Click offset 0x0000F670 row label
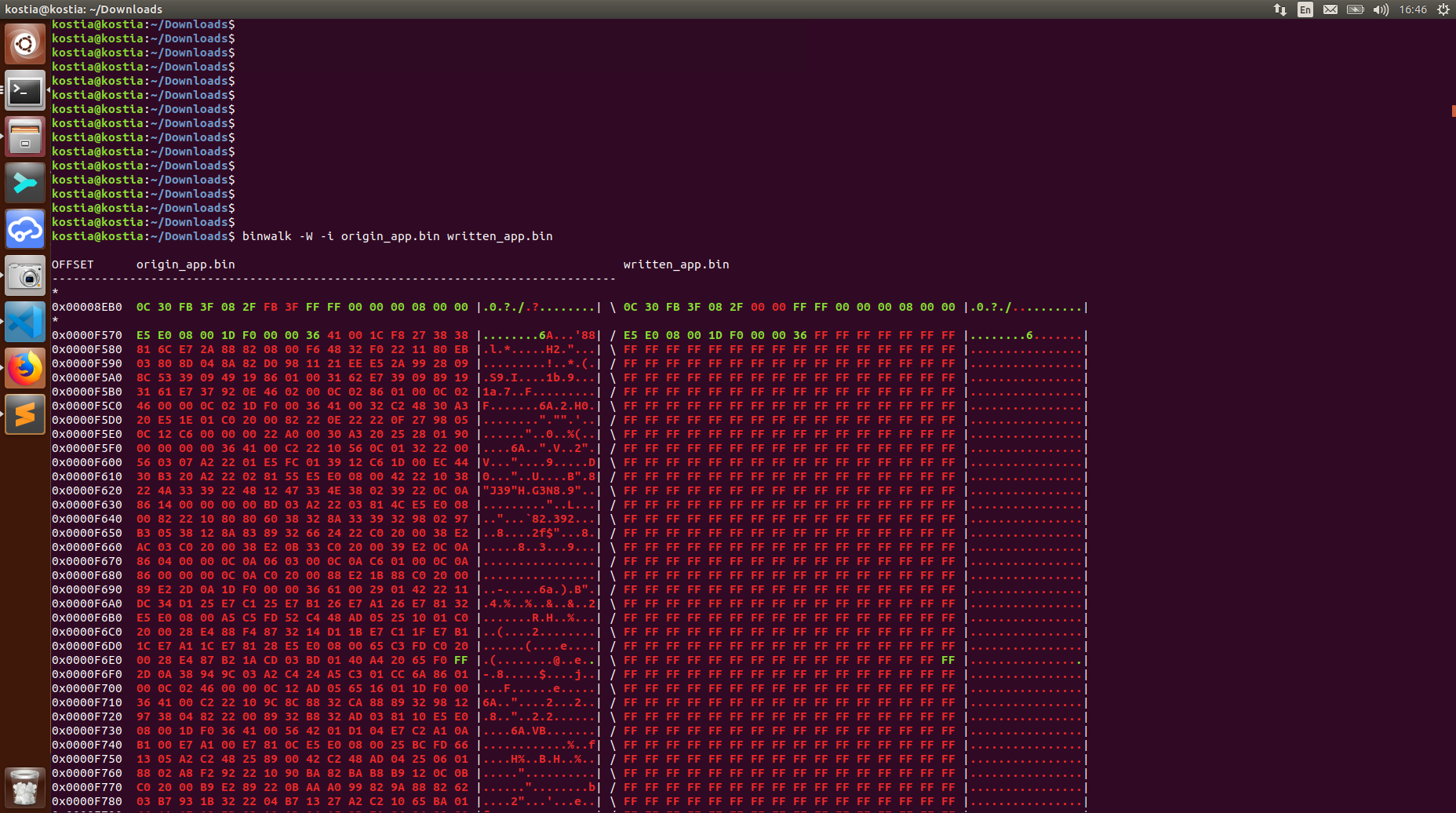 pos(87,561)
